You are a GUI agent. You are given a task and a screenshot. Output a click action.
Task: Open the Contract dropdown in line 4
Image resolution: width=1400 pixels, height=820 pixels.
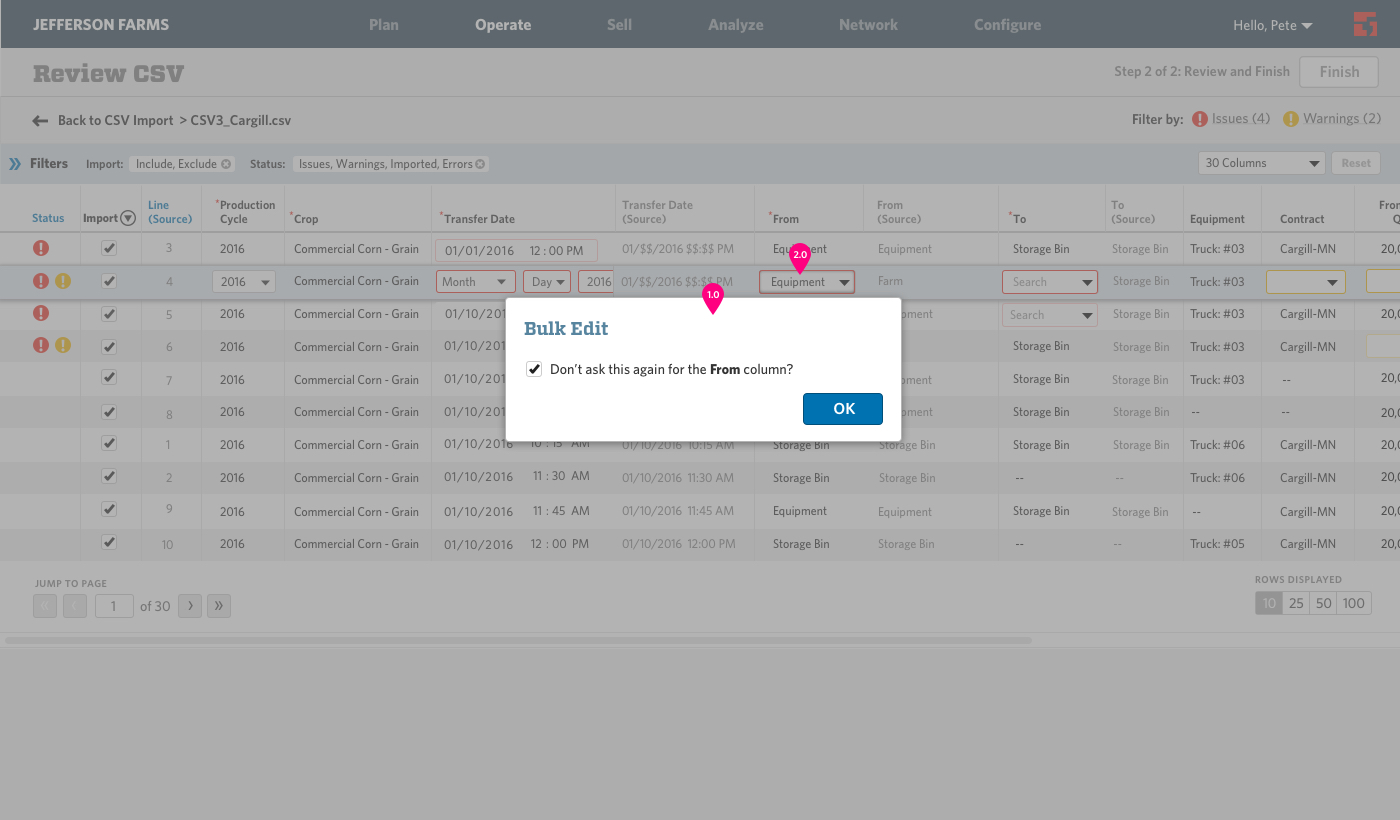tap(1306, 282)
